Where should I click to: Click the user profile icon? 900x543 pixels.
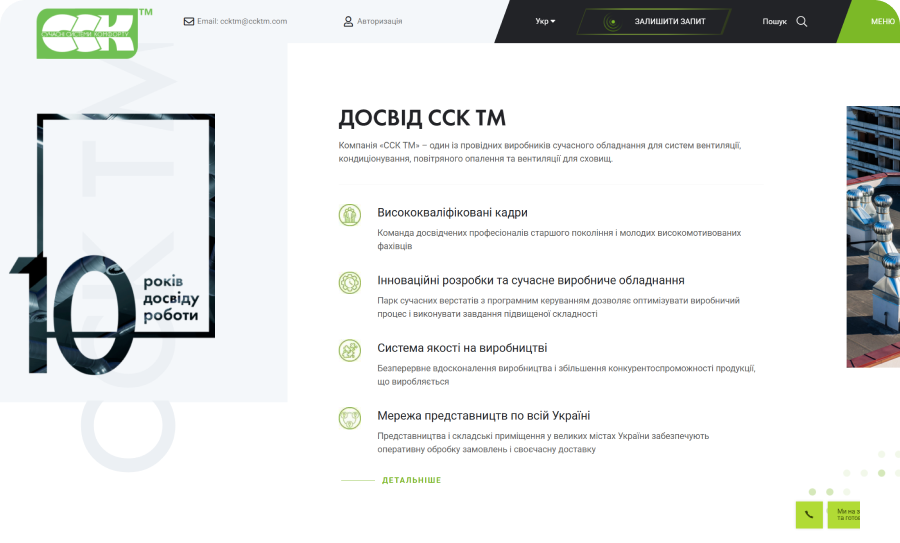(x=348, y=21)
